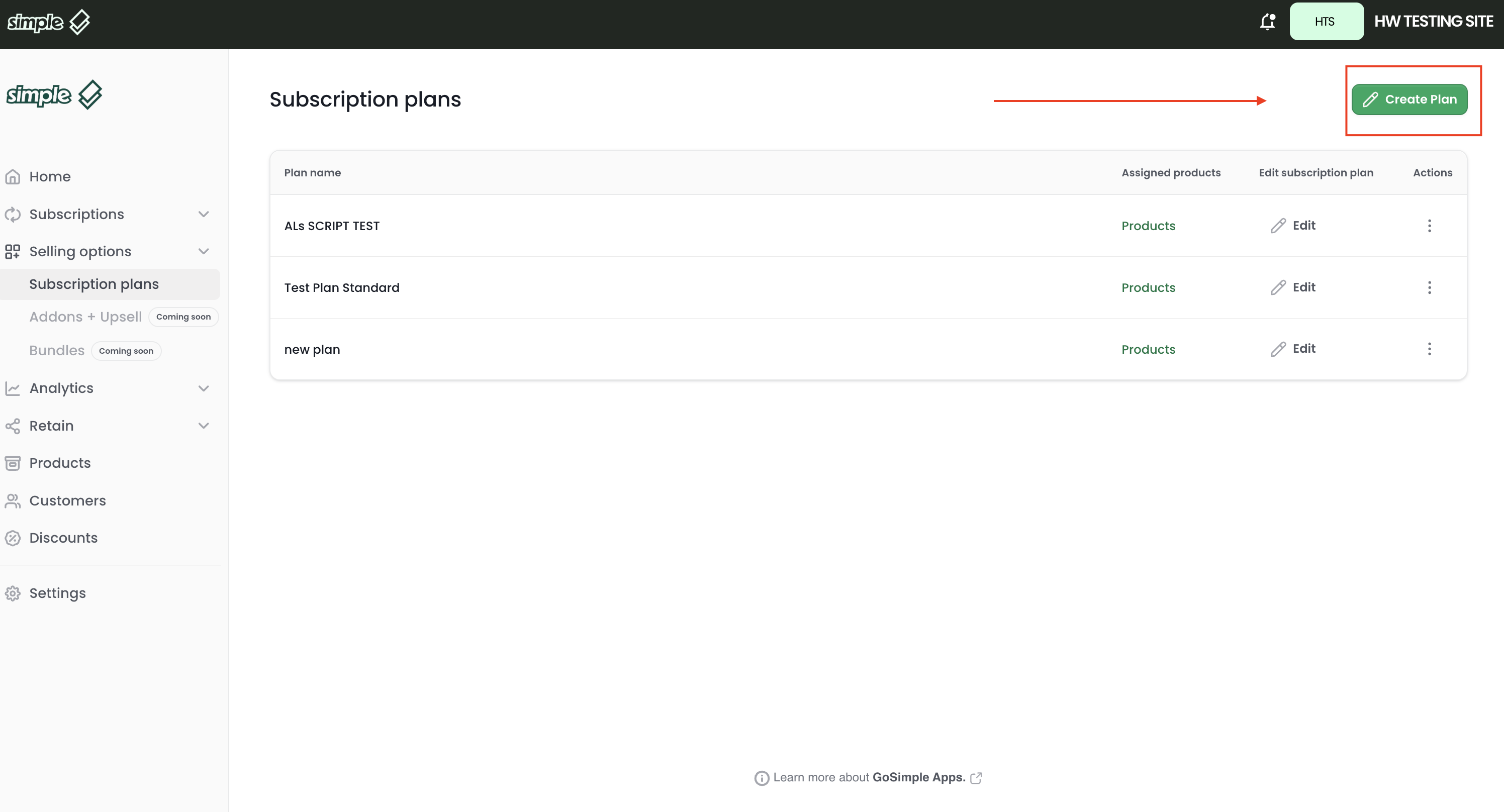This screenshot has width=1504, height=812.
Task: Click the sidebar Simple logo
Action: click(54, 94)
